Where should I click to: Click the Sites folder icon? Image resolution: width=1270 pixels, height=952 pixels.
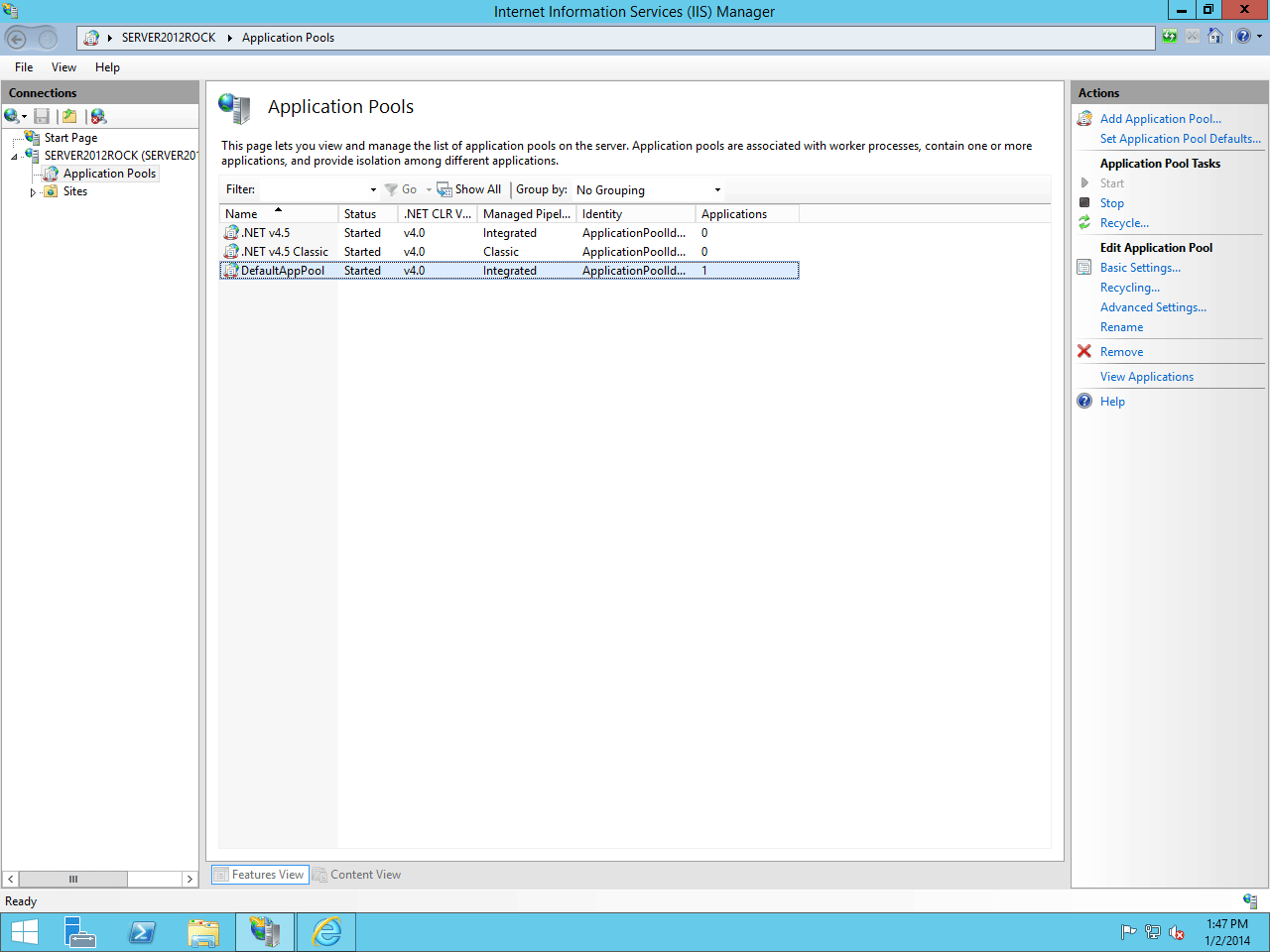click(51, 191)
